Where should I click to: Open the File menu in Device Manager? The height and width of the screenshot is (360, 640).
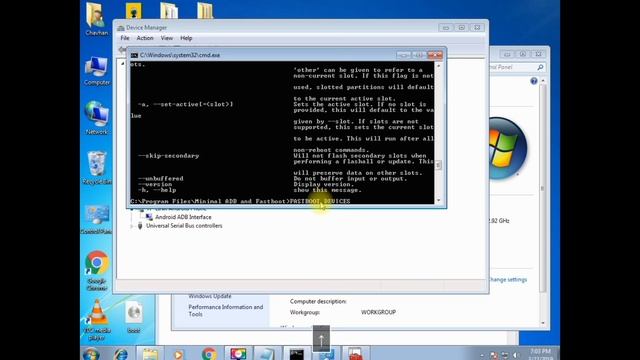tap(125, 38)
